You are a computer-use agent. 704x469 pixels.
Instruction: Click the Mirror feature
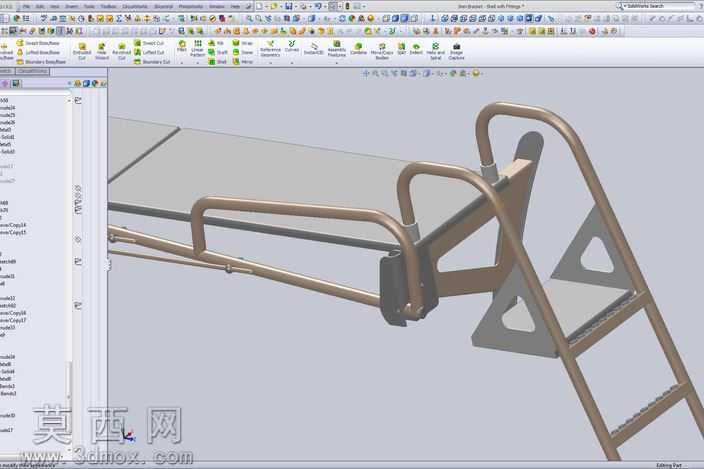pyautogui.click(x=243, y=62)
